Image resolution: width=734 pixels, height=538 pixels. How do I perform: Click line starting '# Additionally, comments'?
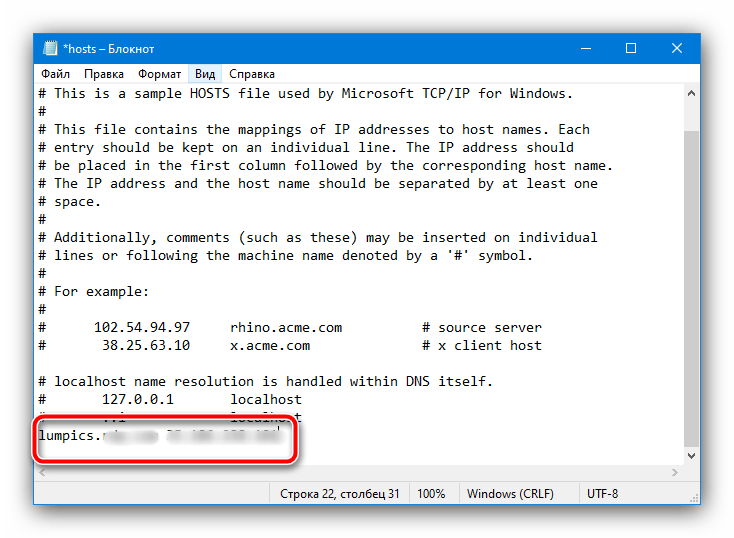(x=318, y=237)
